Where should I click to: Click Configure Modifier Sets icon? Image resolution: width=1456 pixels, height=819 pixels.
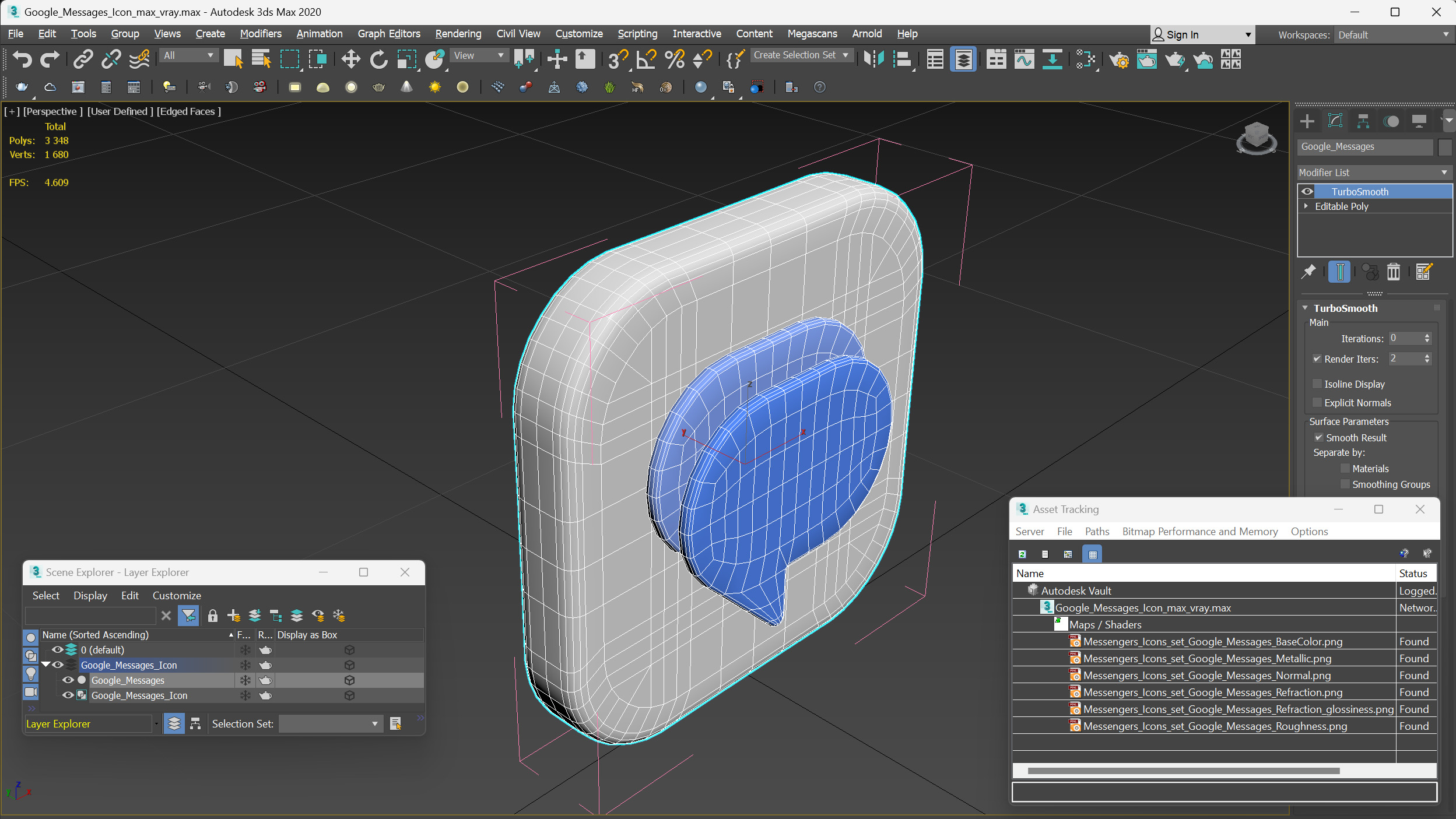pos(1423,271)
